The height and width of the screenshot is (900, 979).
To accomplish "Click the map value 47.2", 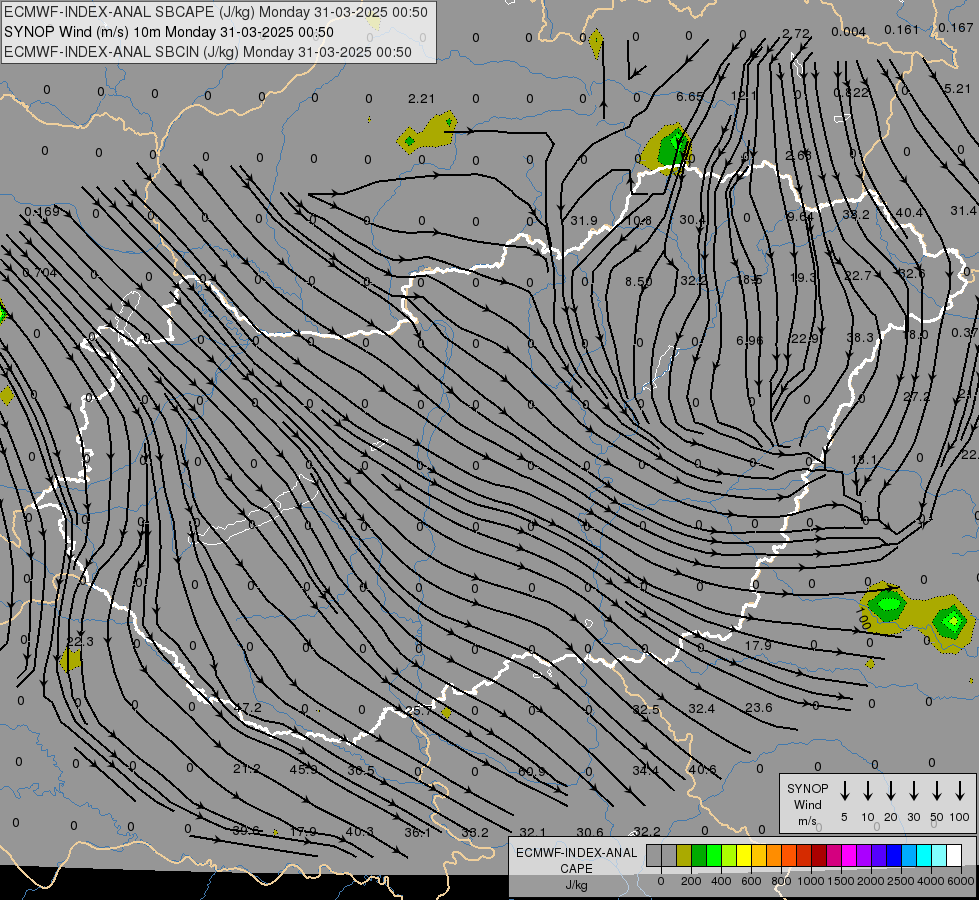I will 247,708.
